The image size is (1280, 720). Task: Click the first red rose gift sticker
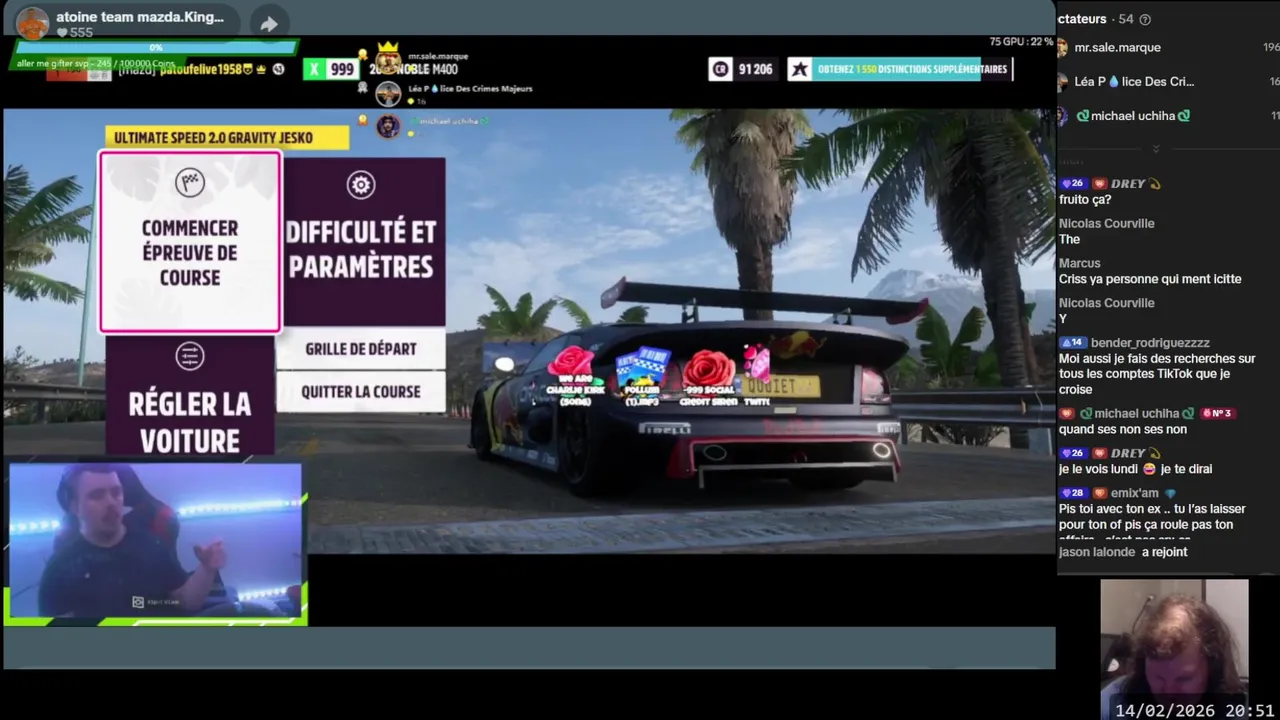pos(572,366)
